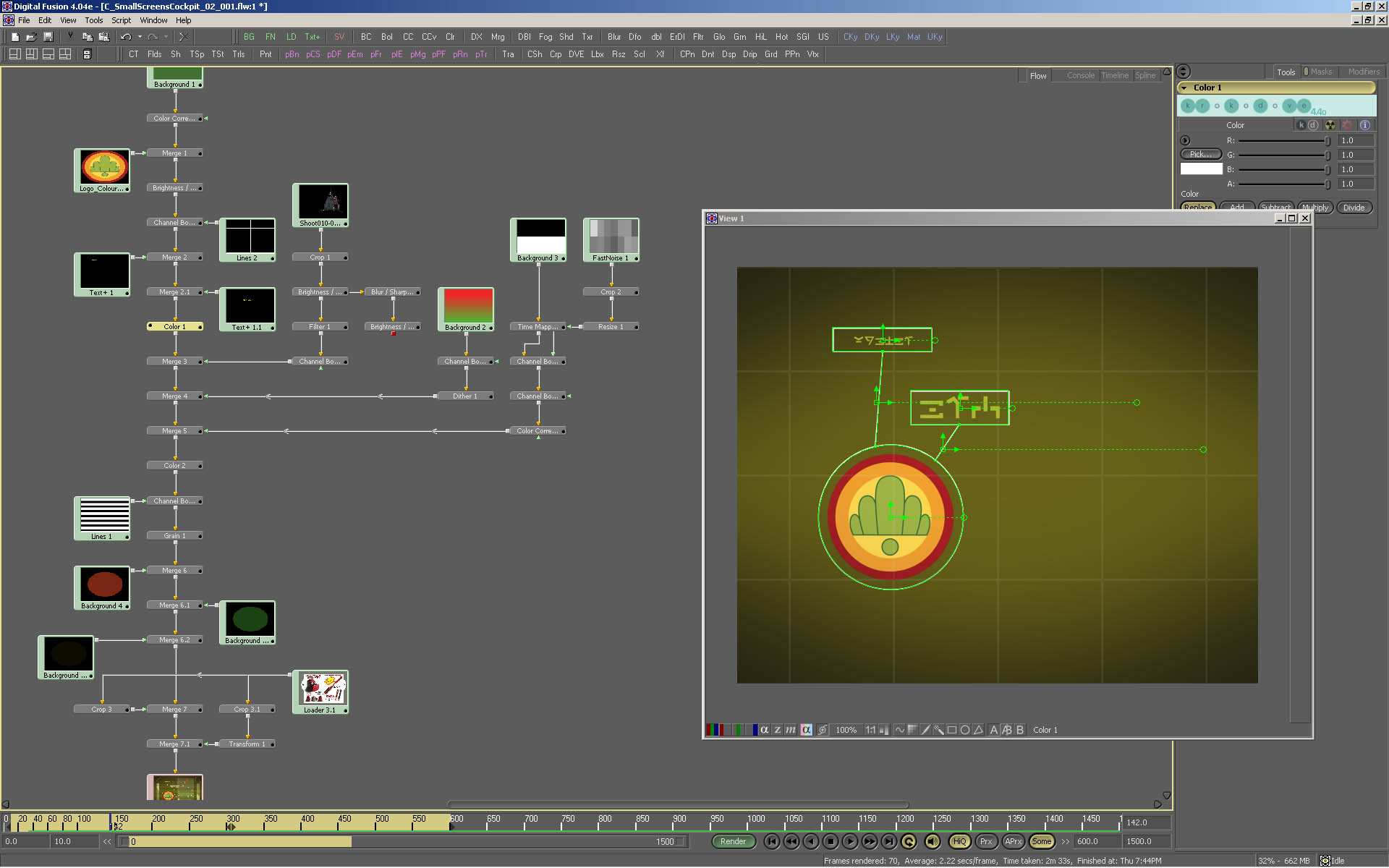Screen dimensions: 1389x868
Task: Click the A channel slider handle
Action: [x=1328, y=184]
